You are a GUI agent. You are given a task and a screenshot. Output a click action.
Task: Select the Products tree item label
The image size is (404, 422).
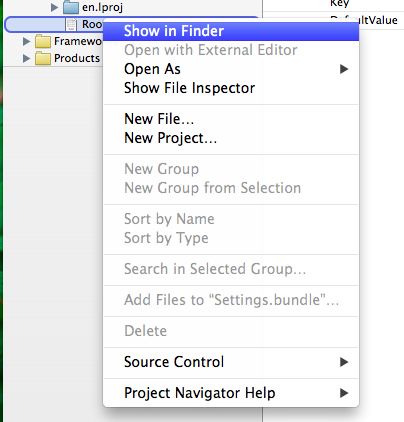point(77,58)
